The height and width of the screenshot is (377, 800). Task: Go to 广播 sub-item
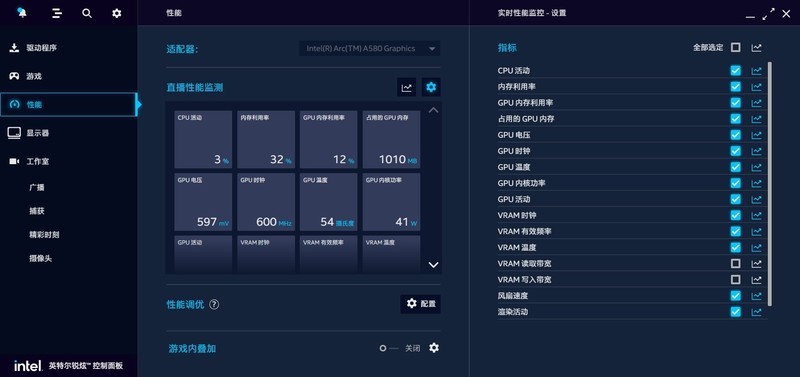[37, 187]
